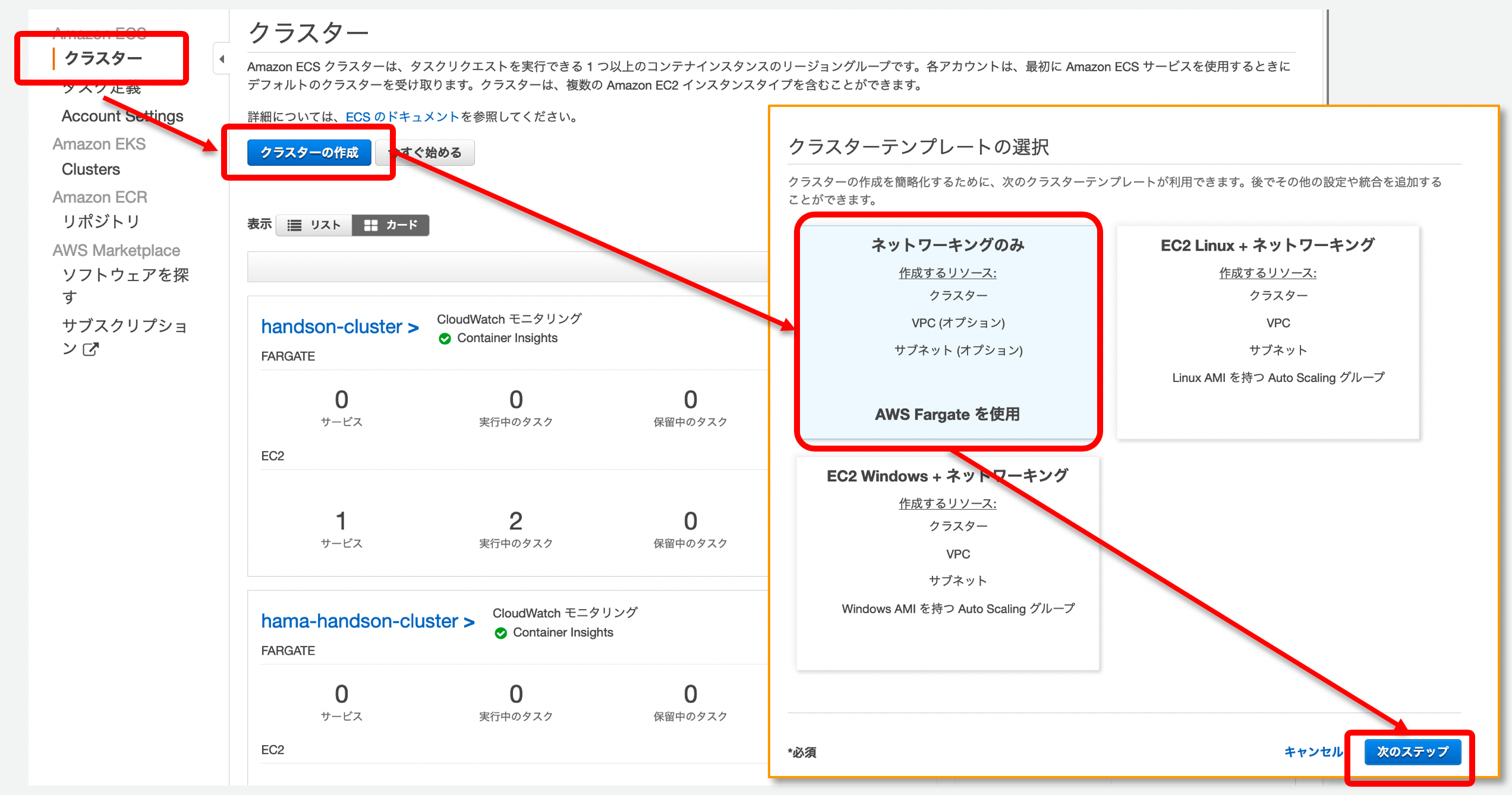Click handson-cluster EC2 running tasks count 2

[x=516, y=521]
